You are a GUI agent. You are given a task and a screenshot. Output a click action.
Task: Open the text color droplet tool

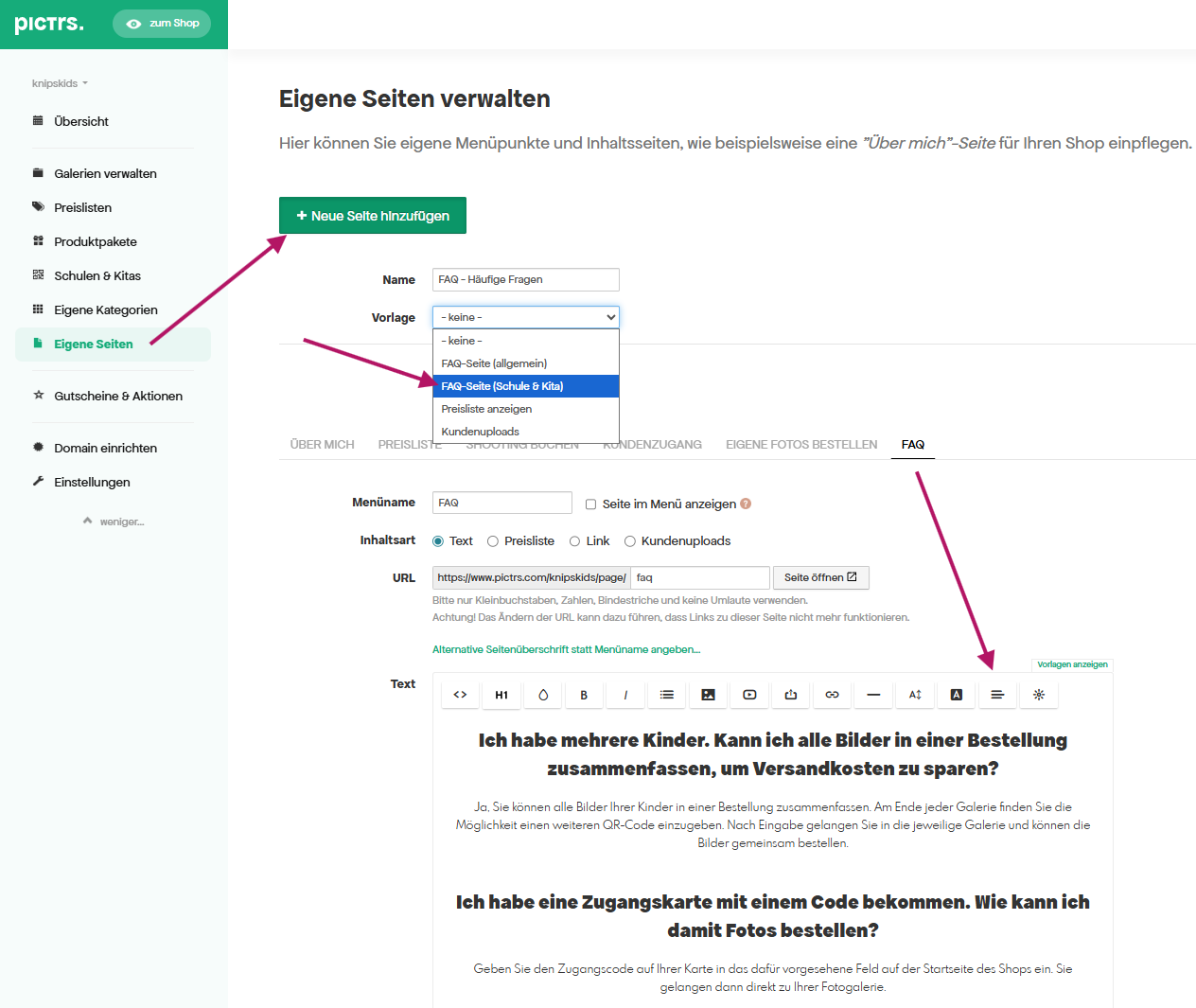pyautogui.click(x=543, y=695)
